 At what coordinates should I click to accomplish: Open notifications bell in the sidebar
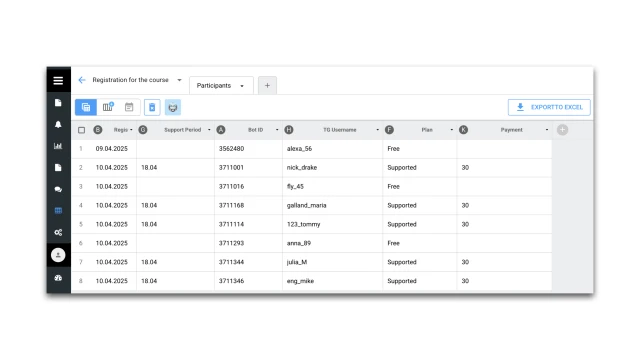point(58,124)
